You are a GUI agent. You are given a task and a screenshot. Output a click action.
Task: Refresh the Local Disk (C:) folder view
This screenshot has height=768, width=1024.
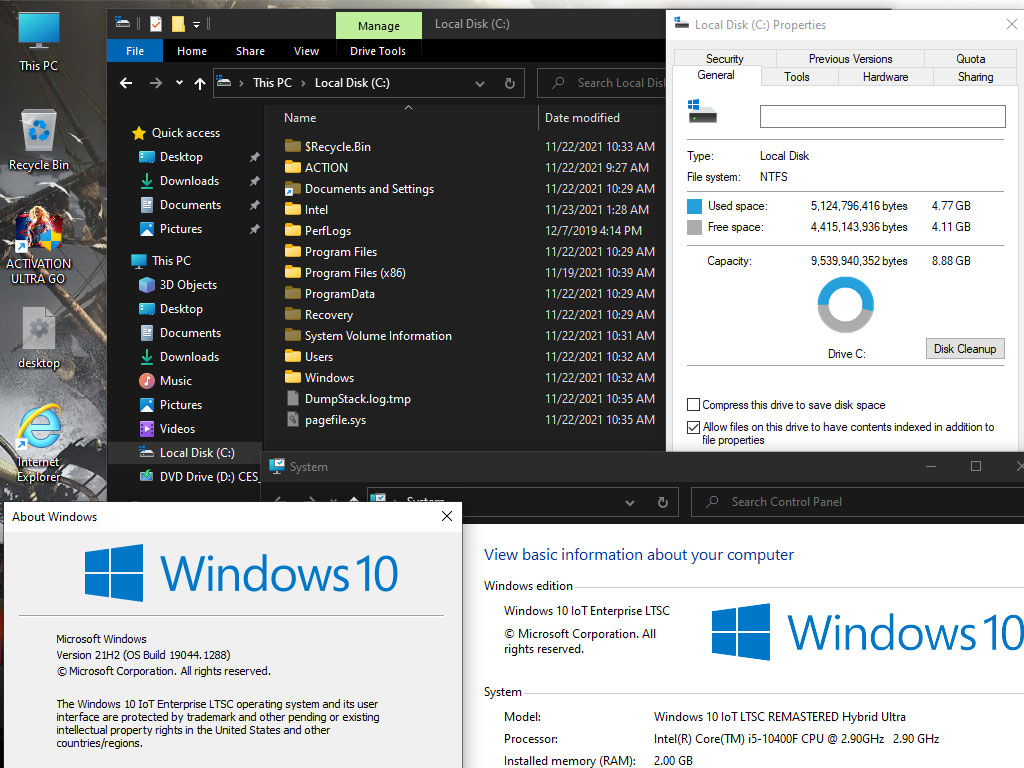[x=510, y=83]
